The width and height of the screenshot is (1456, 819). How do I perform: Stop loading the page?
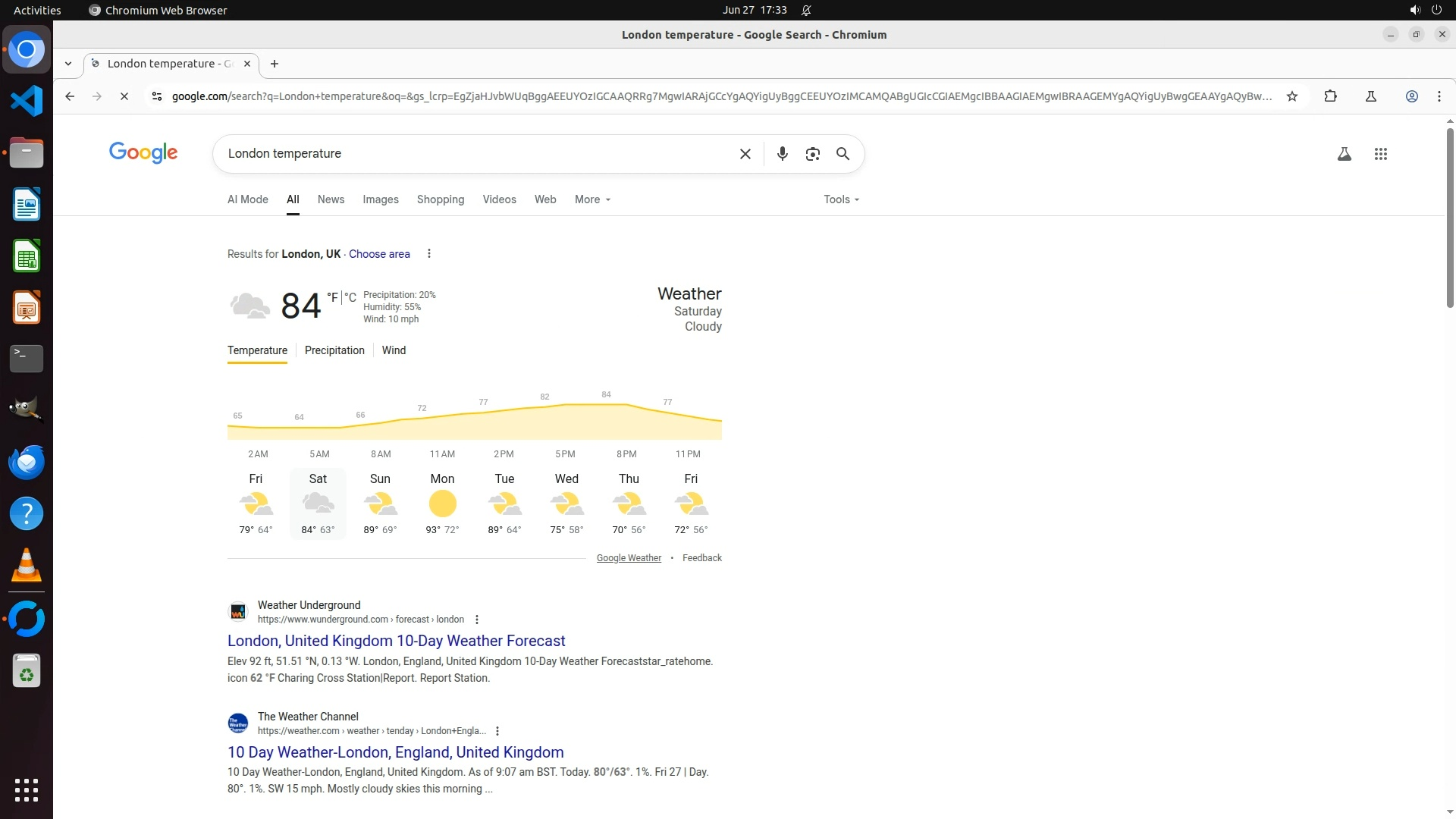(x=124, y=96)
